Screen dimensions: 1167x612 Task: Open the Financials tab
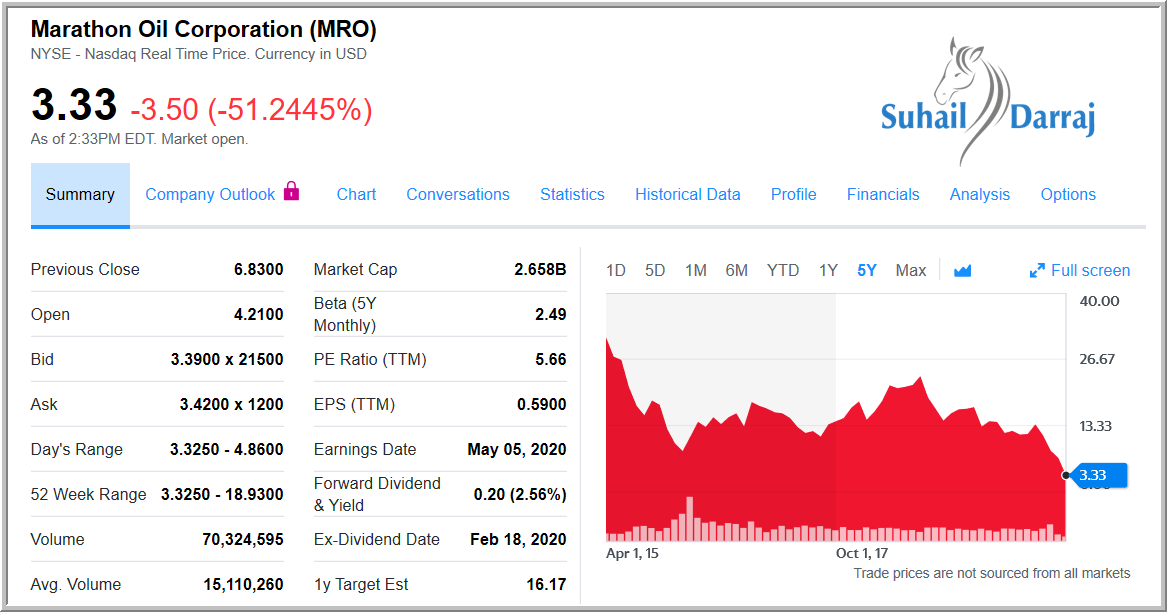[883, 194]
